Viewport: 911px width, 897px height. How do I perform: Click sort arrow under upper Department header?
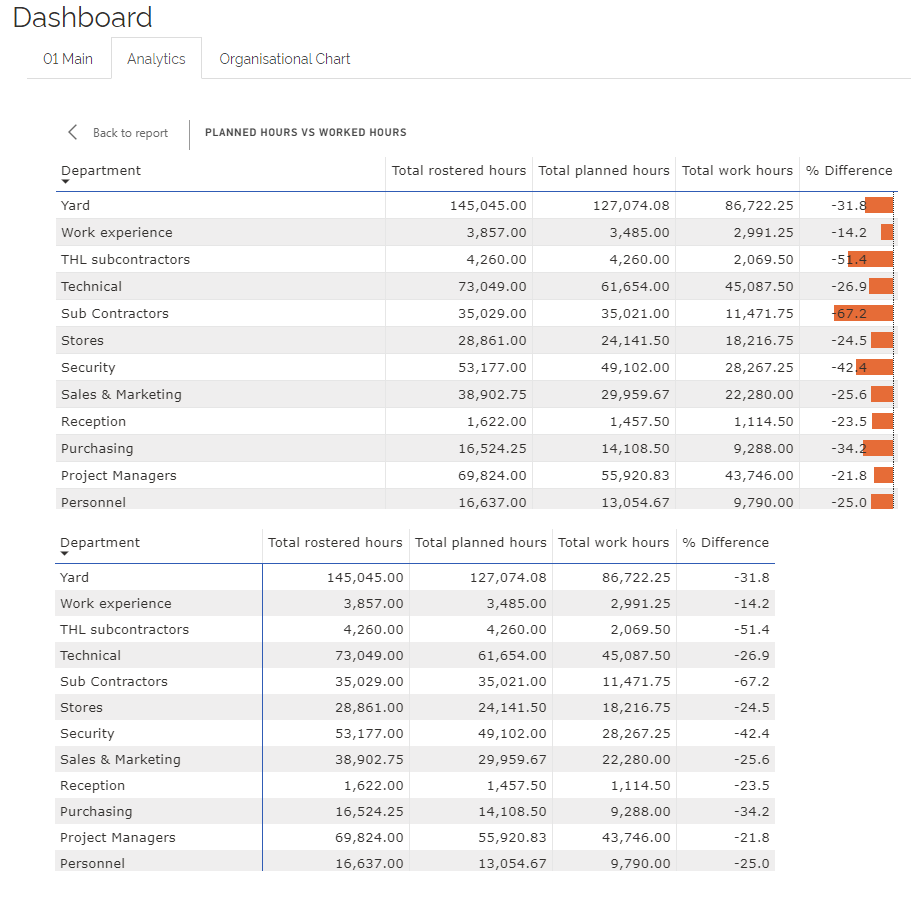click(x=66, y=182)
